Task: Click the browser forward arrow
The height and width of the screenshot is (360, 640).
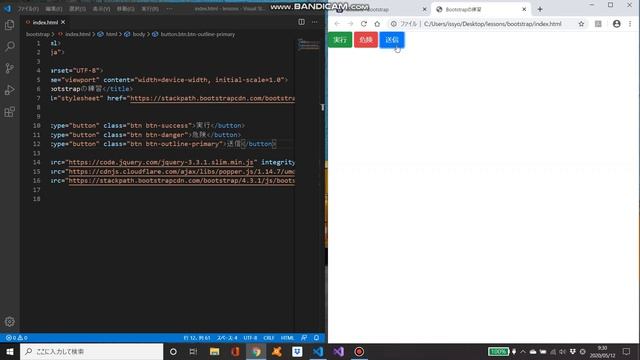Action: pyautogui.click(x=350, y=24)
